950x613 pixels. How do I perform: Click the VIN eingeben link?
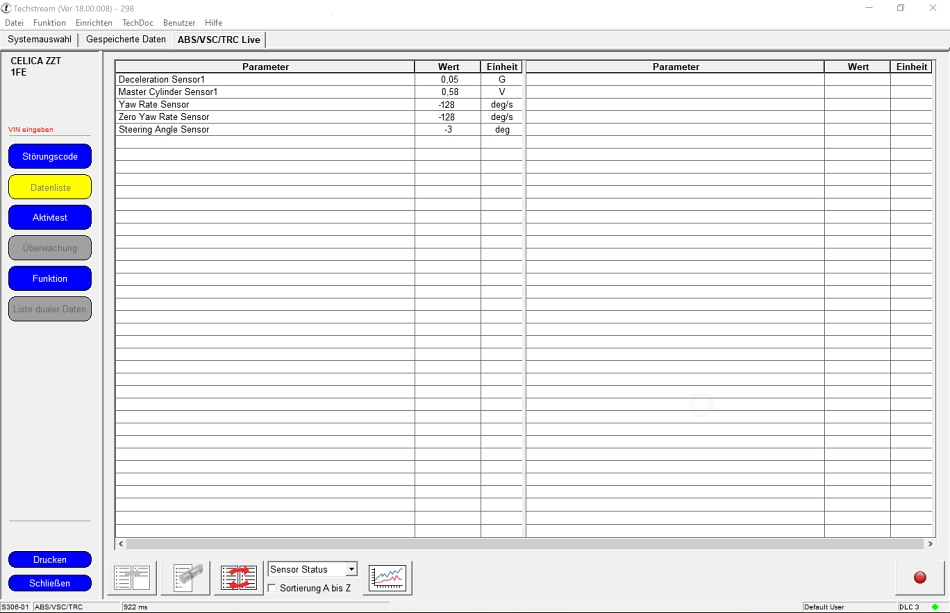coord(31,130)
